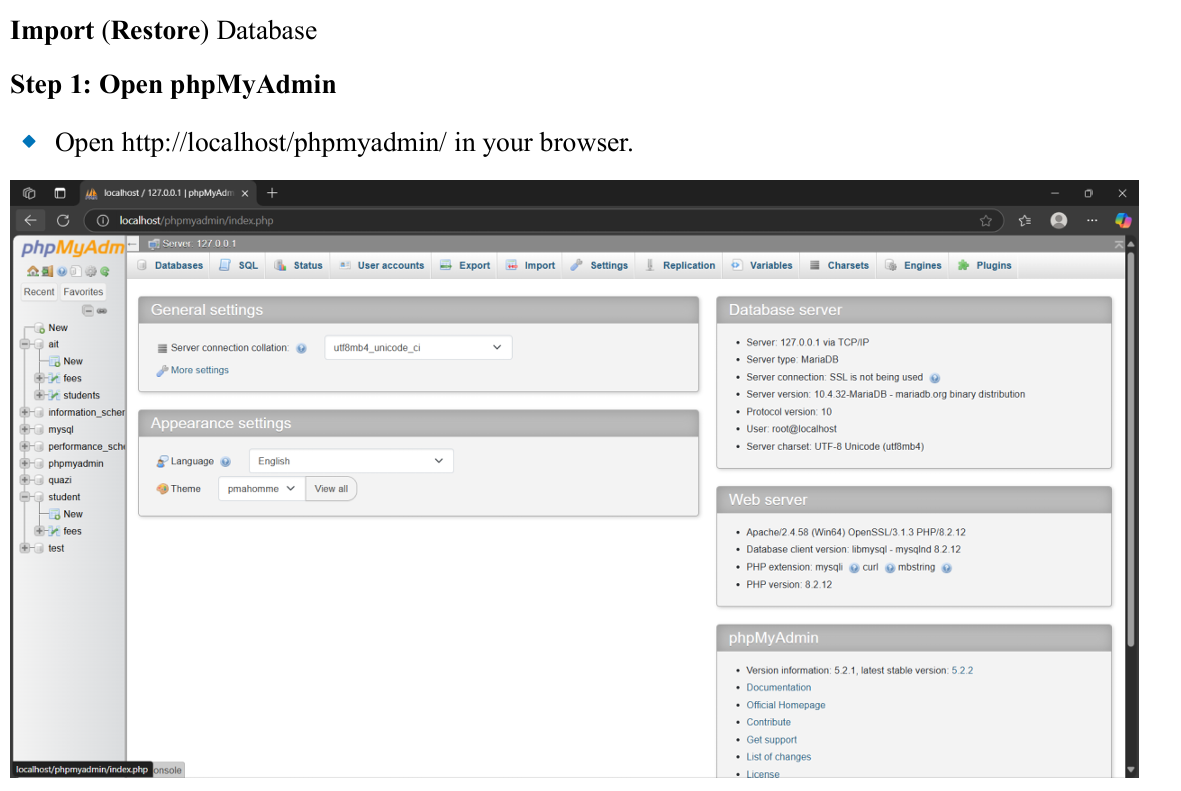Click the Get support link
1181x791 pixels.
(x=771, y=740)
